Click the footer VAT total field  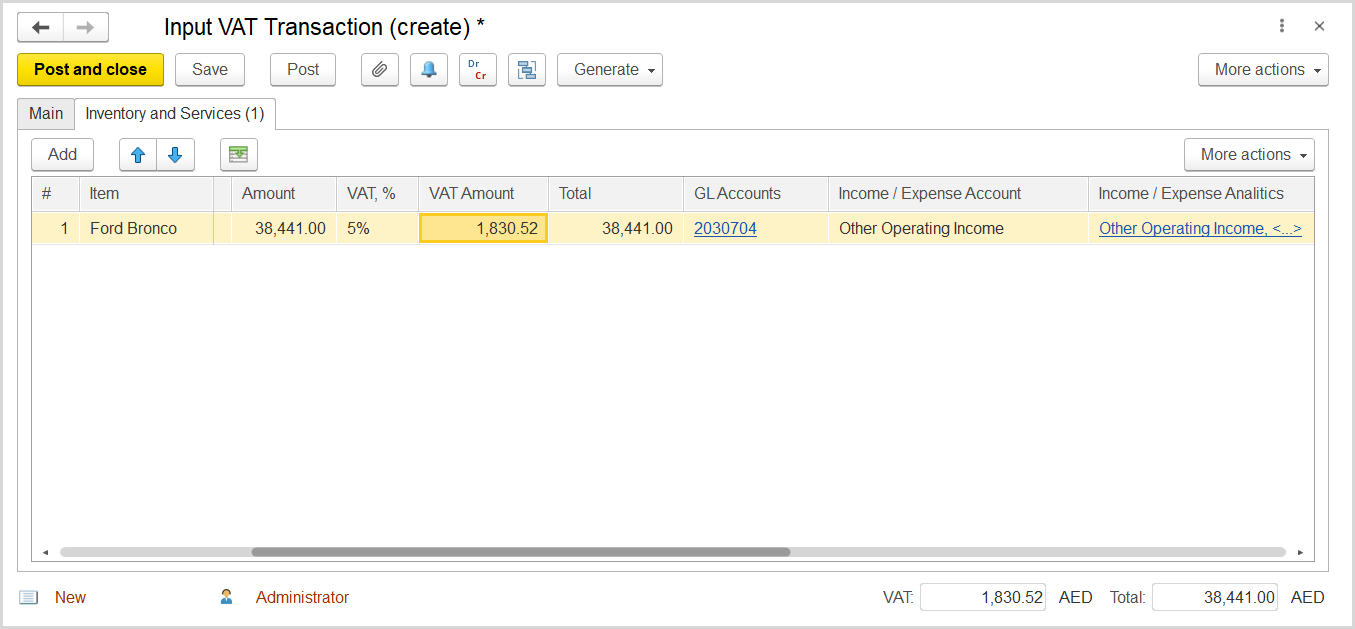(x=983, y=597)
